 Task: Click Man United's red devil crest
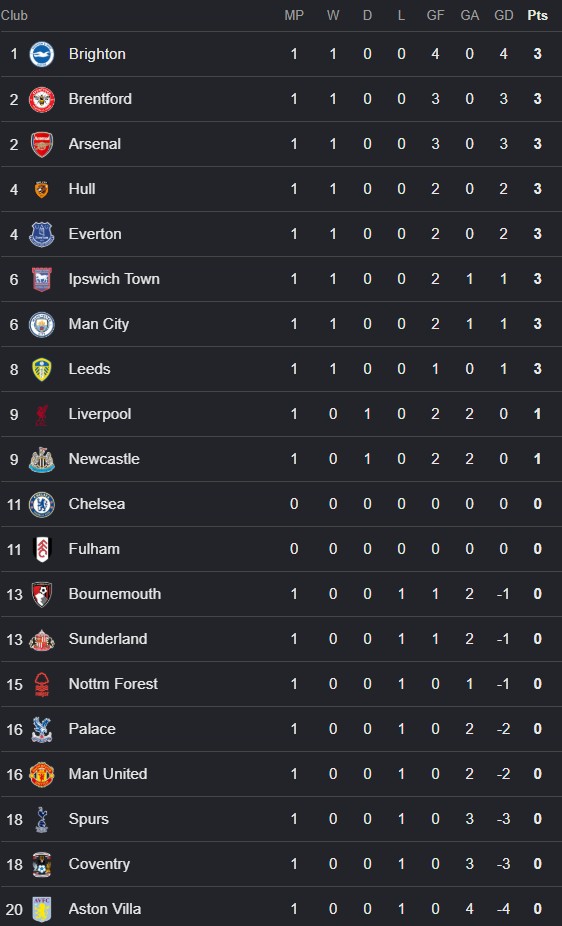pyautogui.click(x=42, y=774)
